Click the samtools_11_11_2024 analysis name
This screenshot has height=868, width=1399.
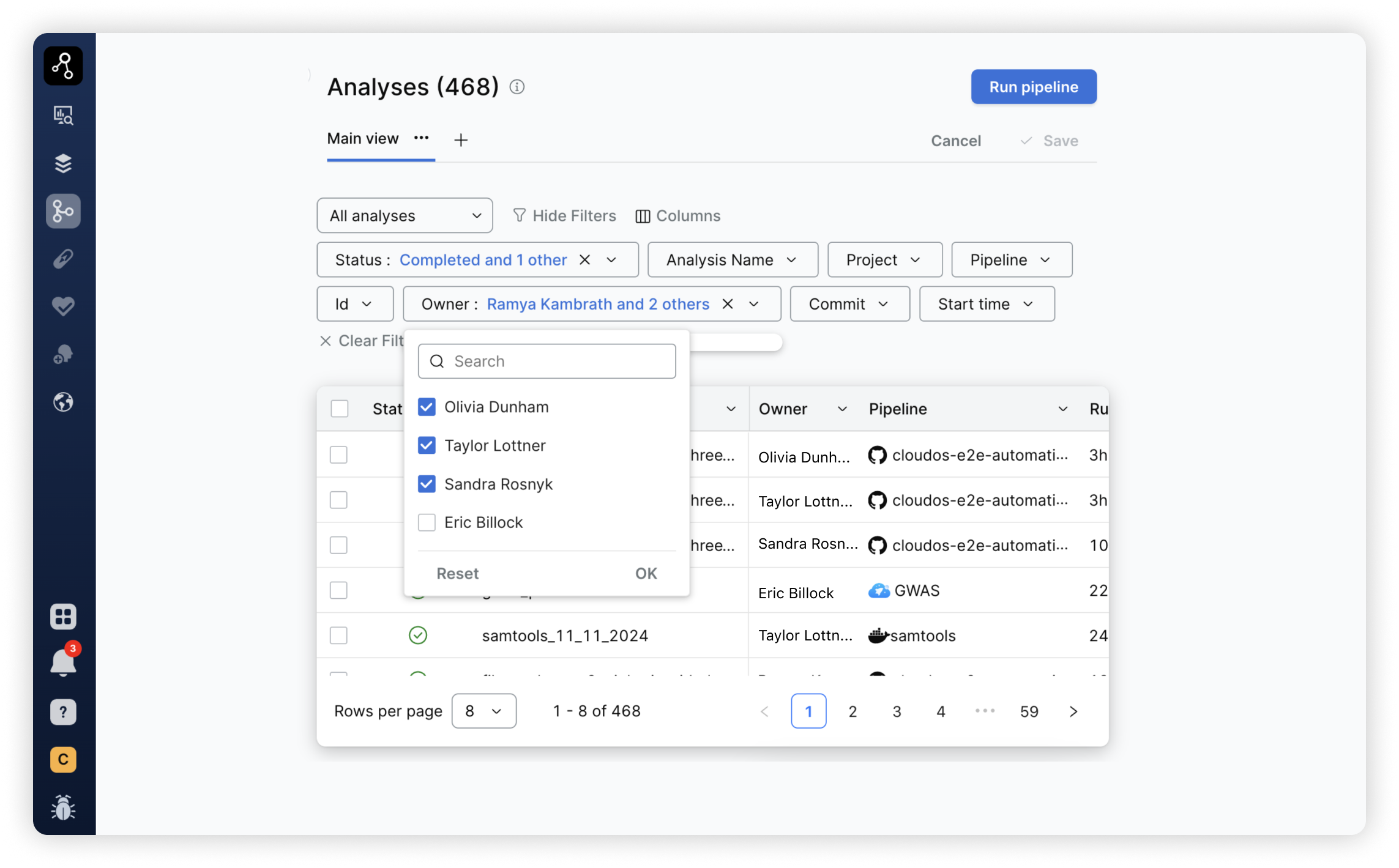(x=565, y=636)
